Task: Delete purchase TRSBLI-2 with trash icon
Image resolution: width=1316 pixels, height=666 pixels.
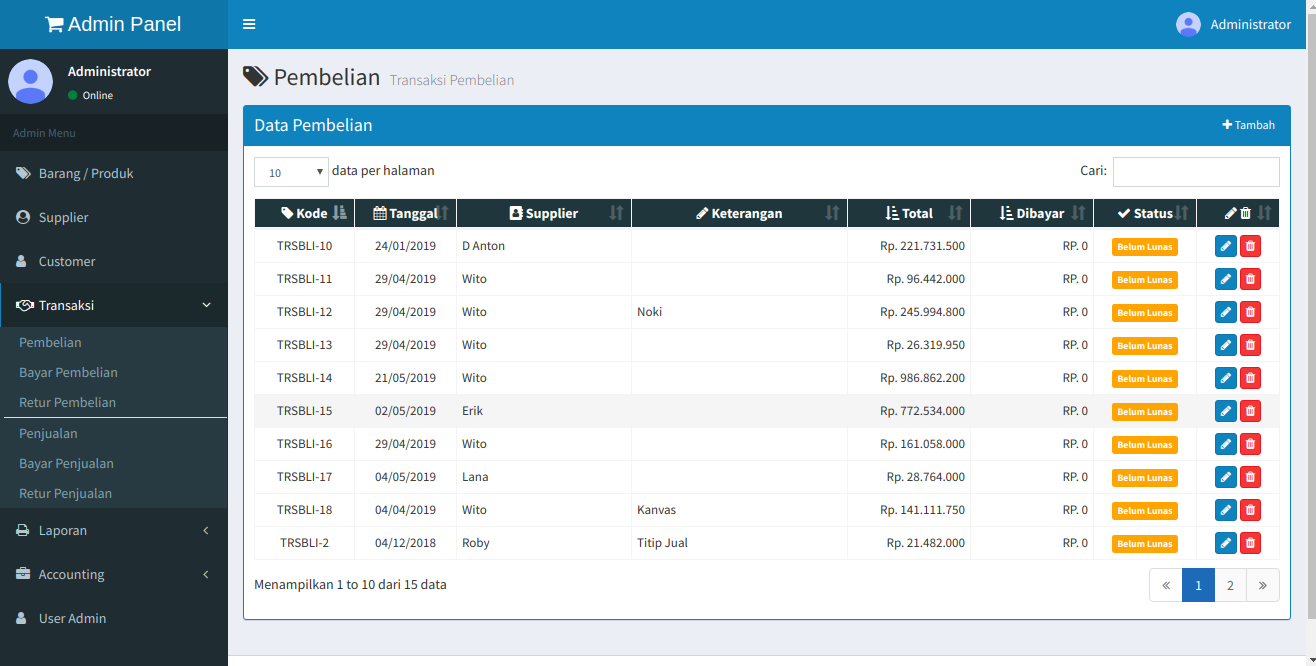Action: click(x=1250, y=543)
